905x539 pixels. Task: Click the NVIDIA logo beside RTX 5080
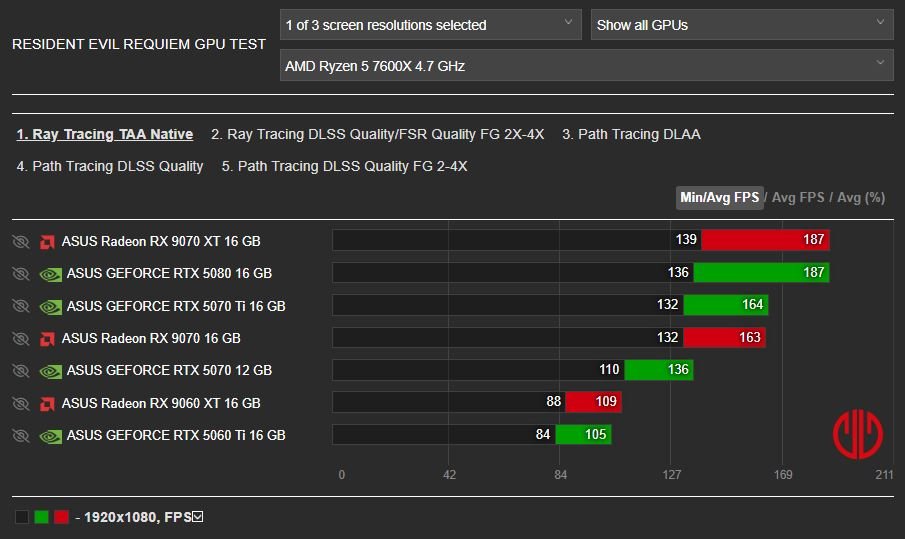[x=50, y=274]
